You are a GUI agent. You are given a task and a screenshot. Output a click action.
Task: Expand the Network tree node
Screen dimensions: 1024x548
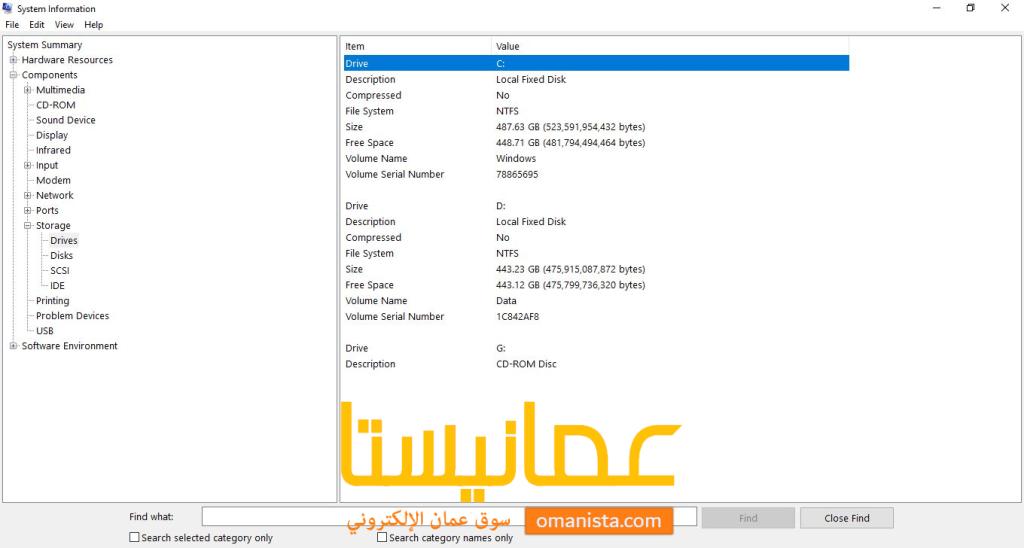point(28,196)
